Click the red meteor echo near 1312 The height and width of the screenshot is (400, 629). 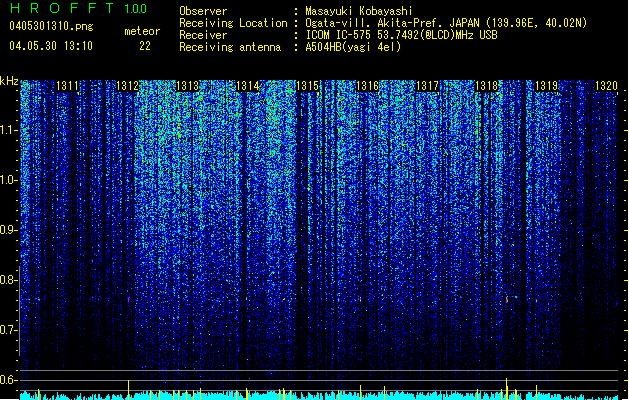coord(128,299)
